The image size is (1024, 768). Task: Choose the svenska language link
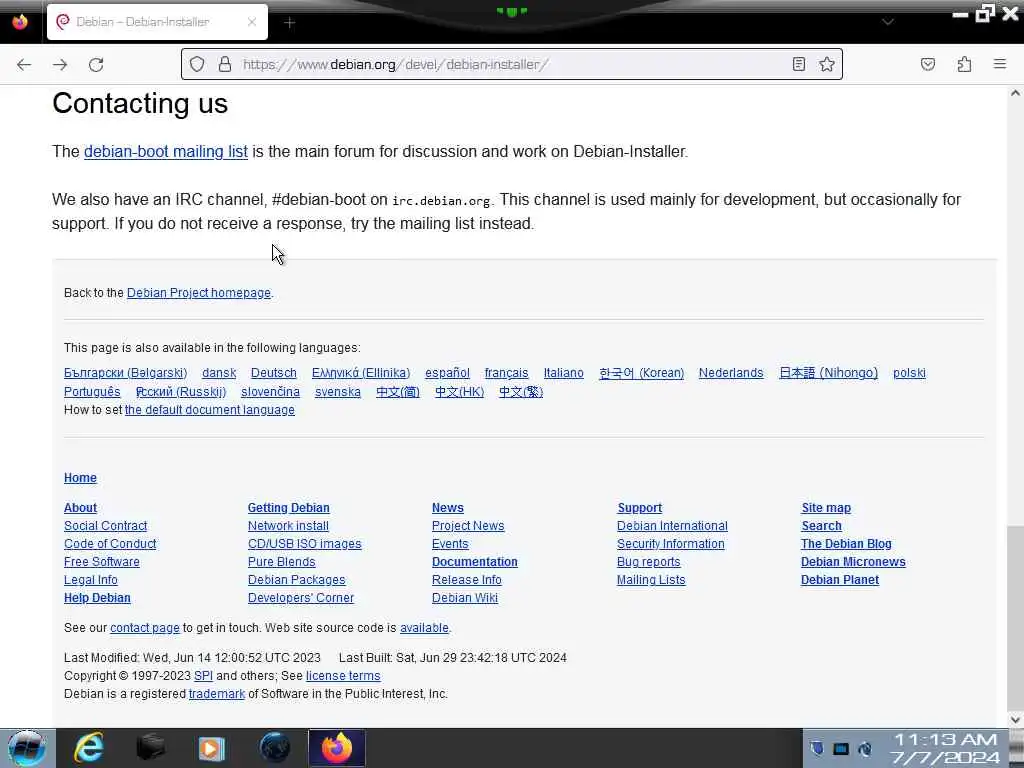pos(338,392)
